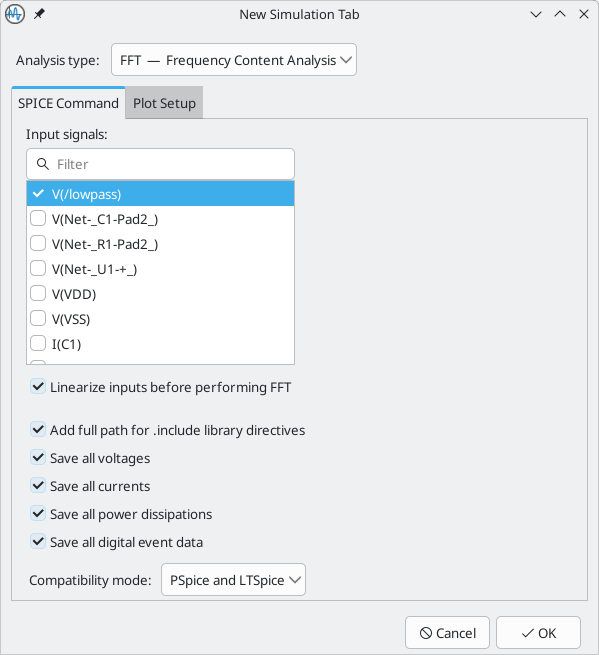Click the search magnifier icon in Filter
Screen dimensions: 599x655
point(43,164)
